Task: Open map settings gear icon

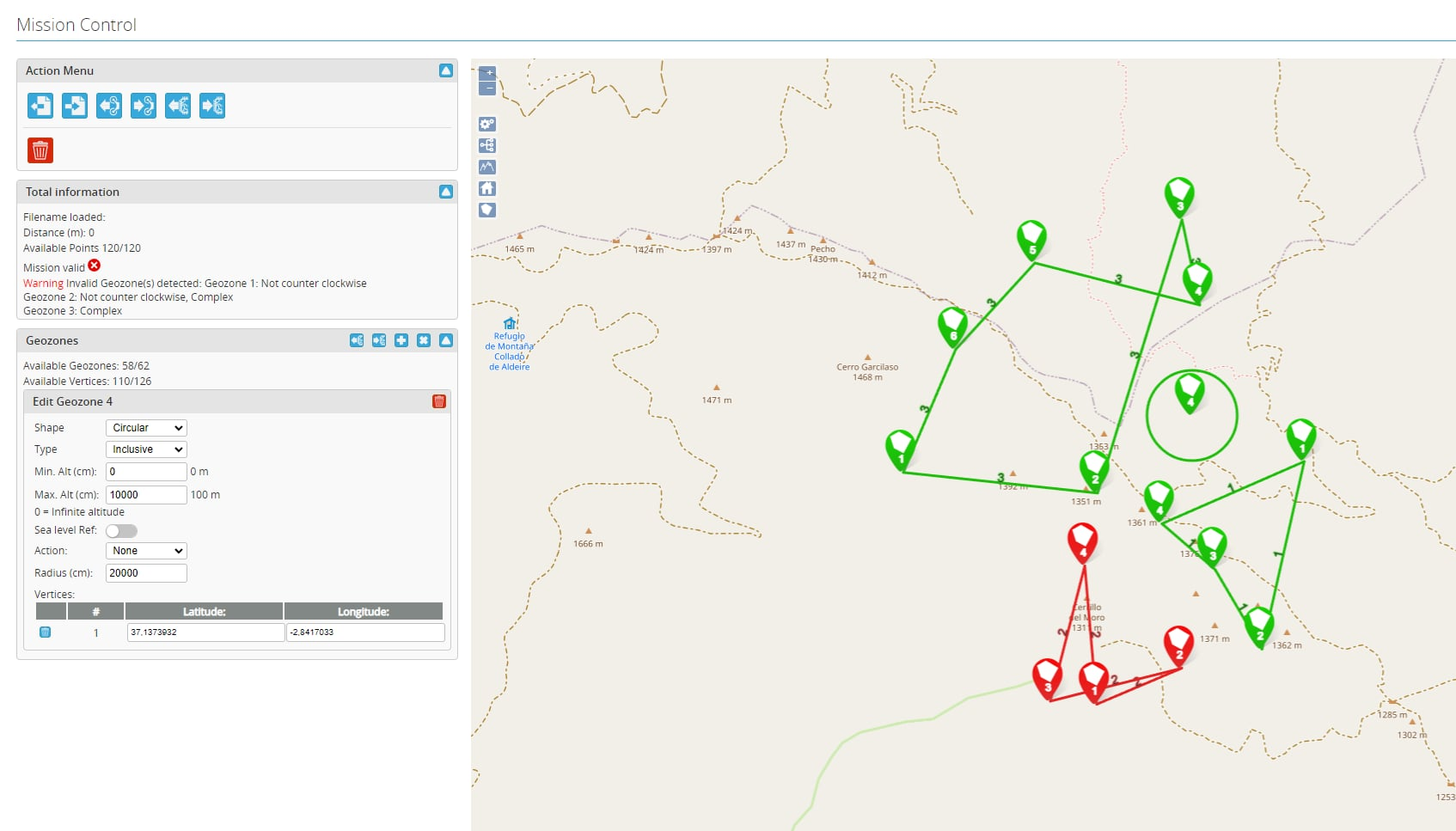Action: 487,124
